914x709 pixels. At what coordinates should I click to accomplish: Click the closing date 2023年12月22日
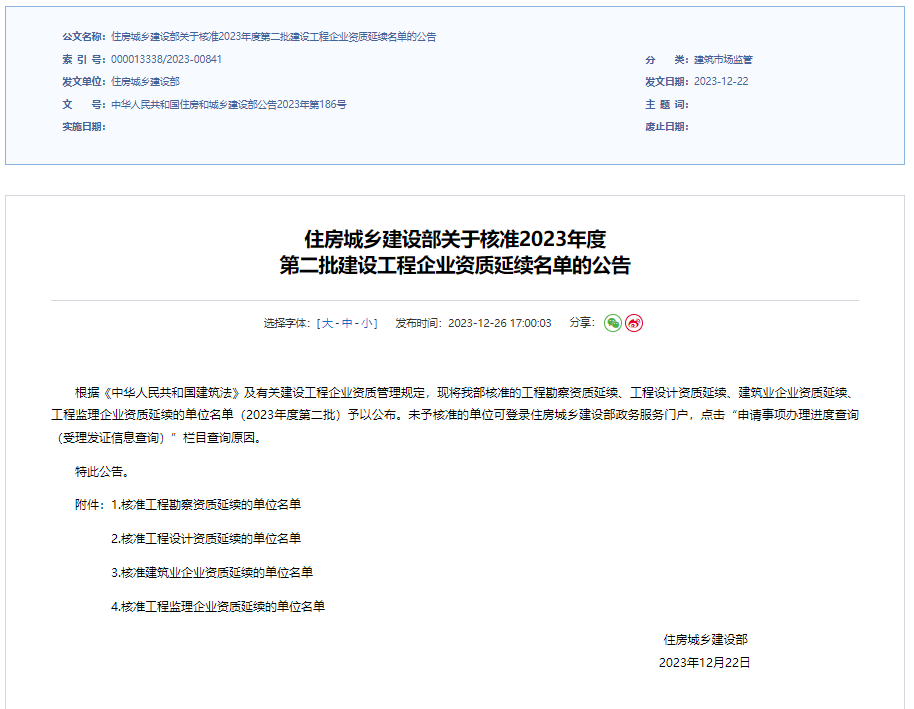tap(704, 662)
